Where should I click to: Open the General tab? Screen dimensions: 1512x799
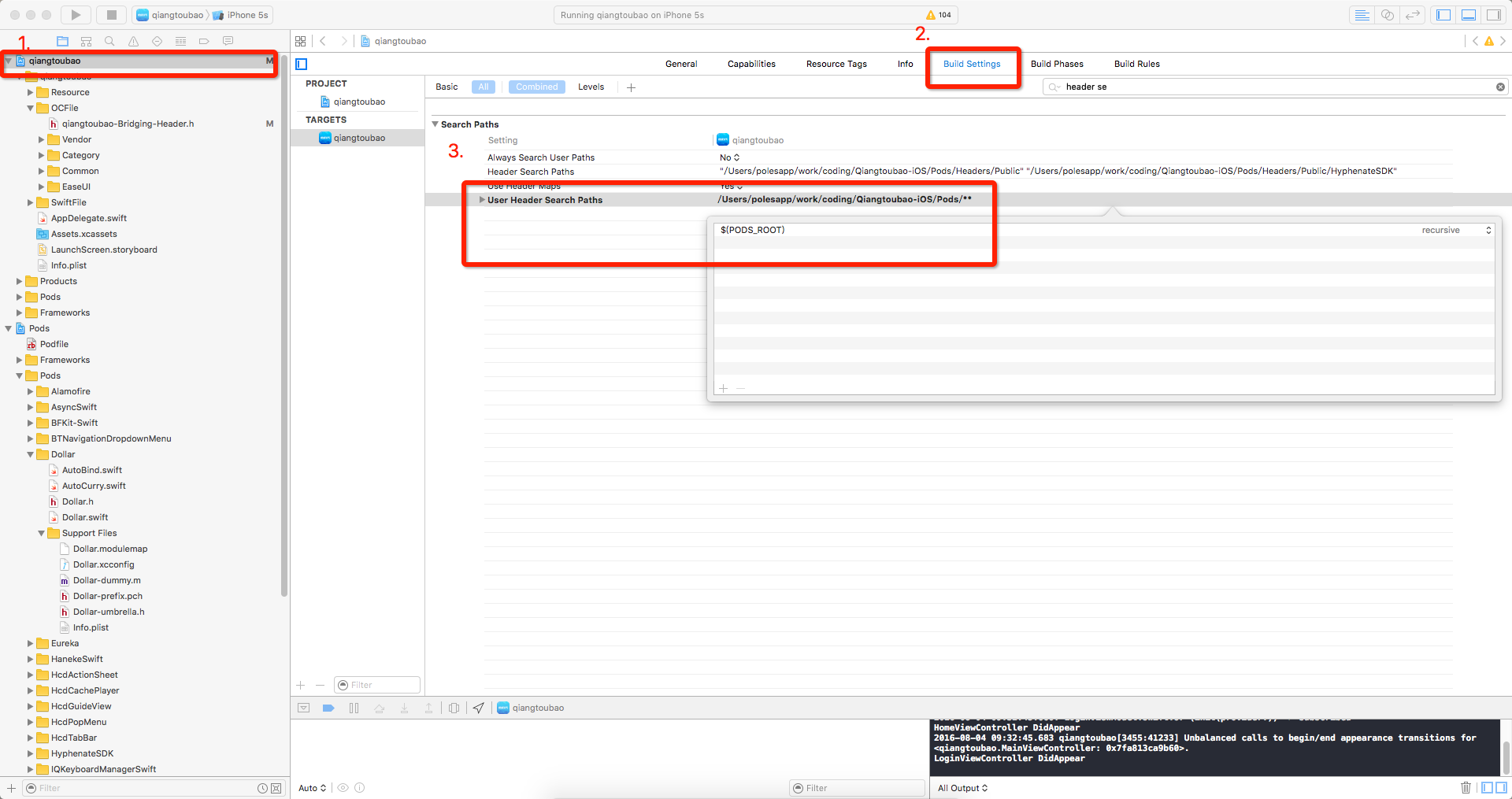click(x=681, y=64)
